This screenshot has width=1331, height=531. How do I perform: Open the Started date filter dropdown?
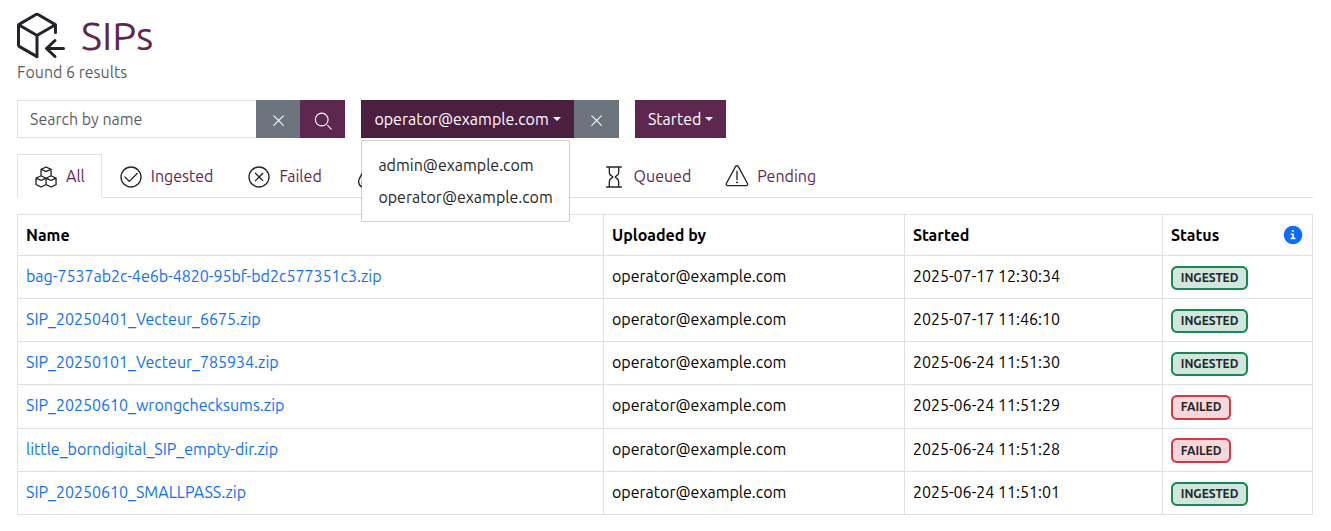click(x=680, y=119)
